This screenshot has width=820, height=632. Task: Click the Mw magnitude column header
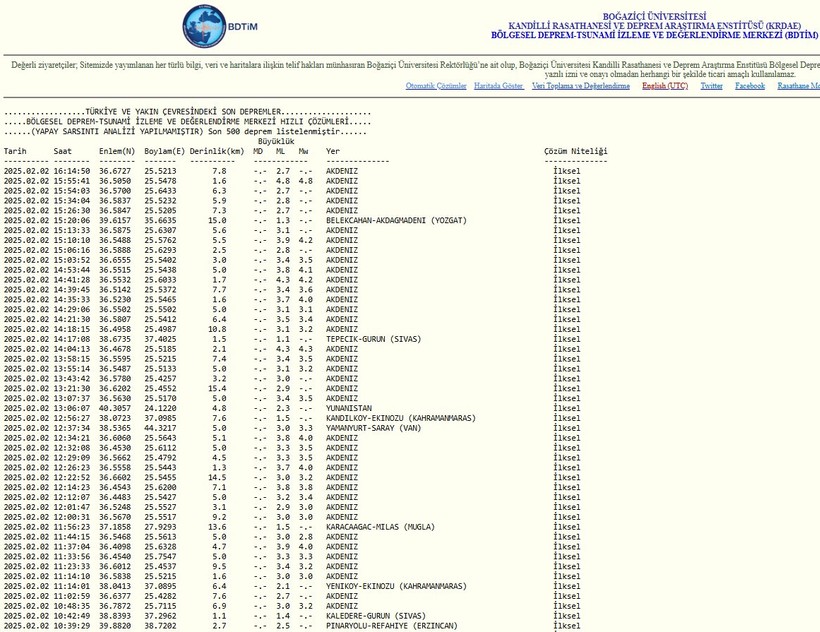point(303,151)
